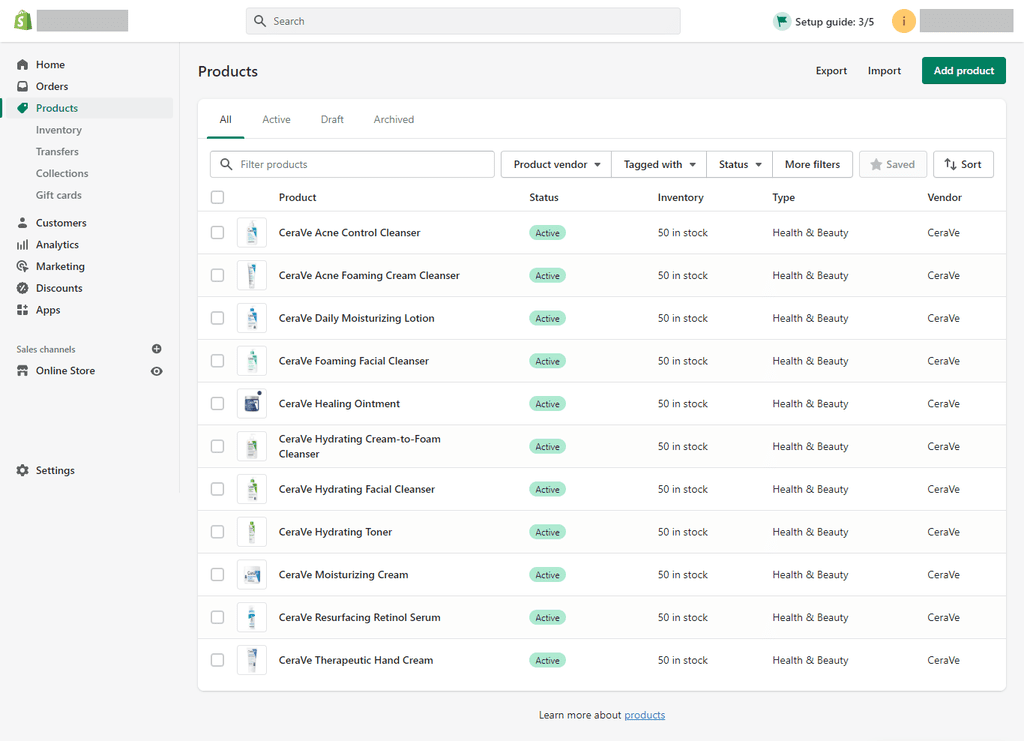Viewport: 1024px width, 741px height.
Task: Check the CeraVe Daily Moisturizing Lotion checkbox
Action: click(x=217, y=318)
